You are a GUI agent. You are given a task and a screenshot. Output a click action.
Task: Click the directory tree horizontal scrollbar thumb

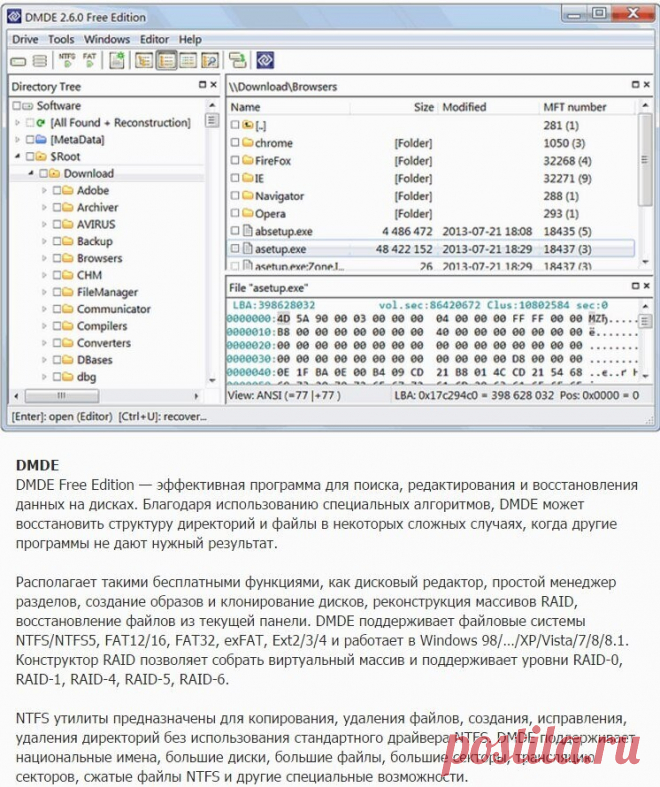[x=62, y=396]
